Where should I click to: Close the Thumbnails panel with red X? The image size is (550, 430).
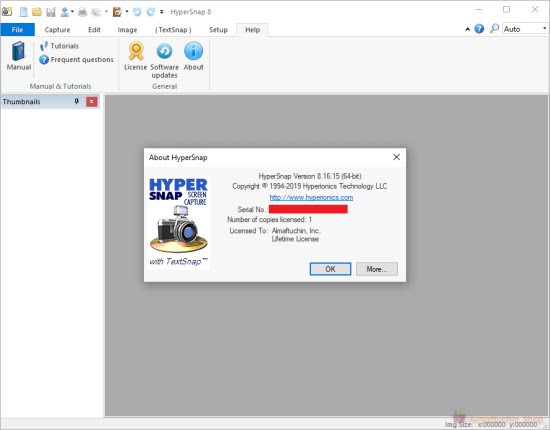92,102
